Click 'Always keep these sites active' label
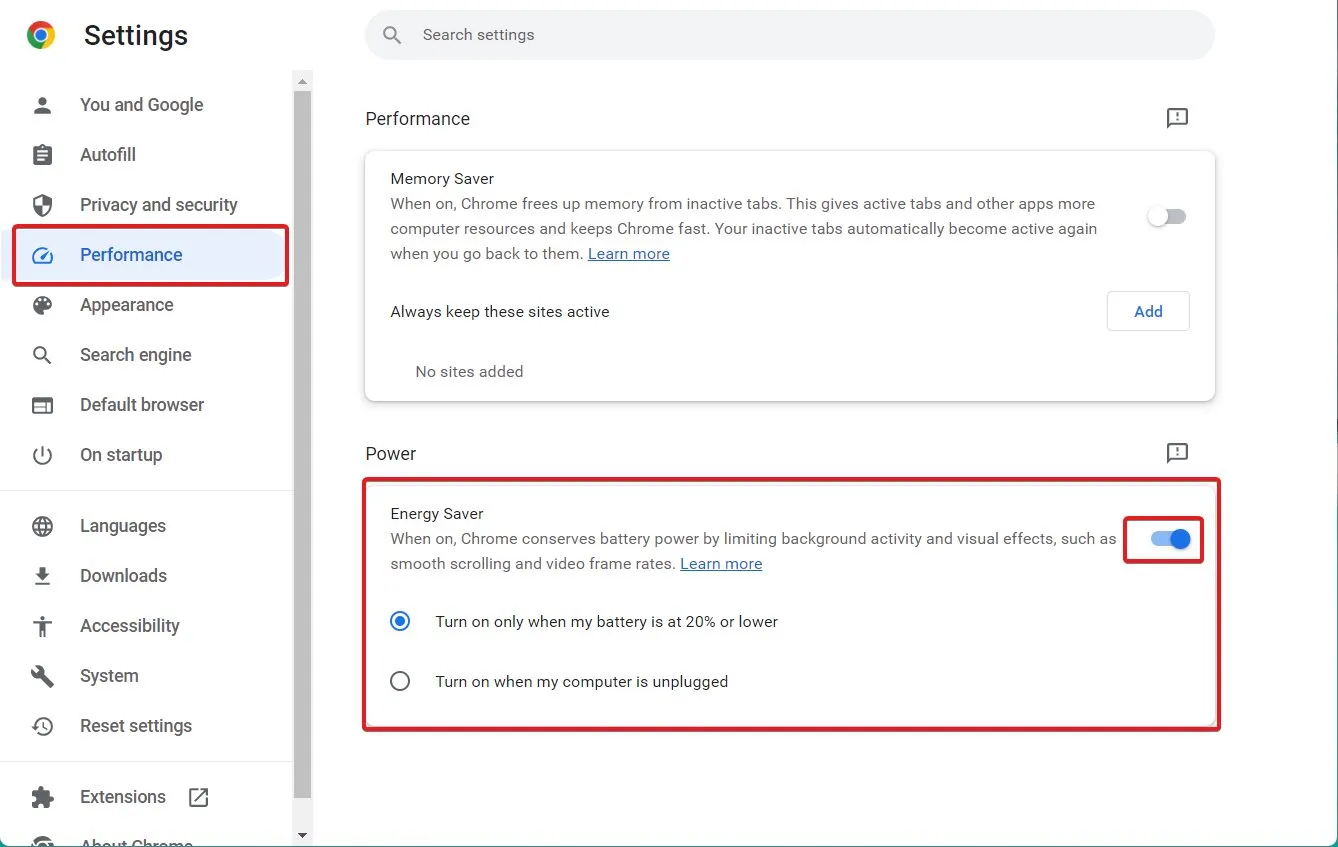1338x847 pixels. 500,312
